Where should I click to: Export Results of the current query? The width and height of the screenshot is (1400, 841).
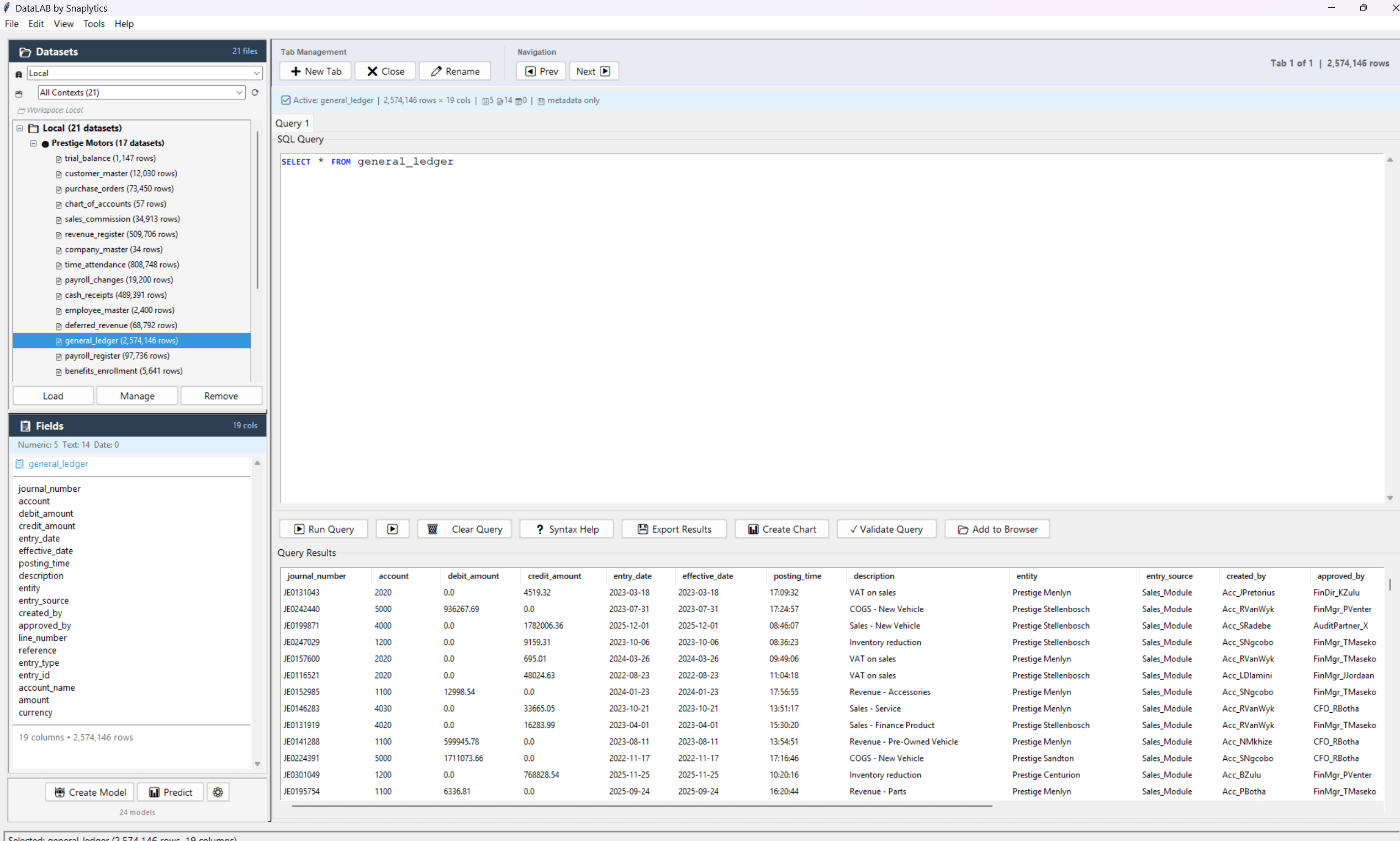673,529
